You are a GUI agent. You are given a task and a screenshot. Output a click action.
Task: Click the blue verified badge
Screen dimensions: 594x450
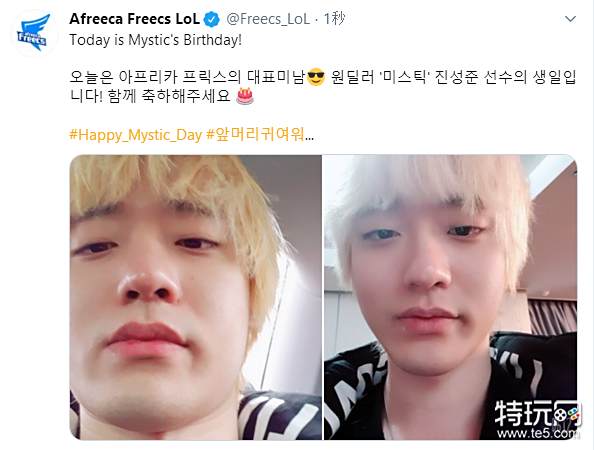pyautogui.click(x=212, y=19)
